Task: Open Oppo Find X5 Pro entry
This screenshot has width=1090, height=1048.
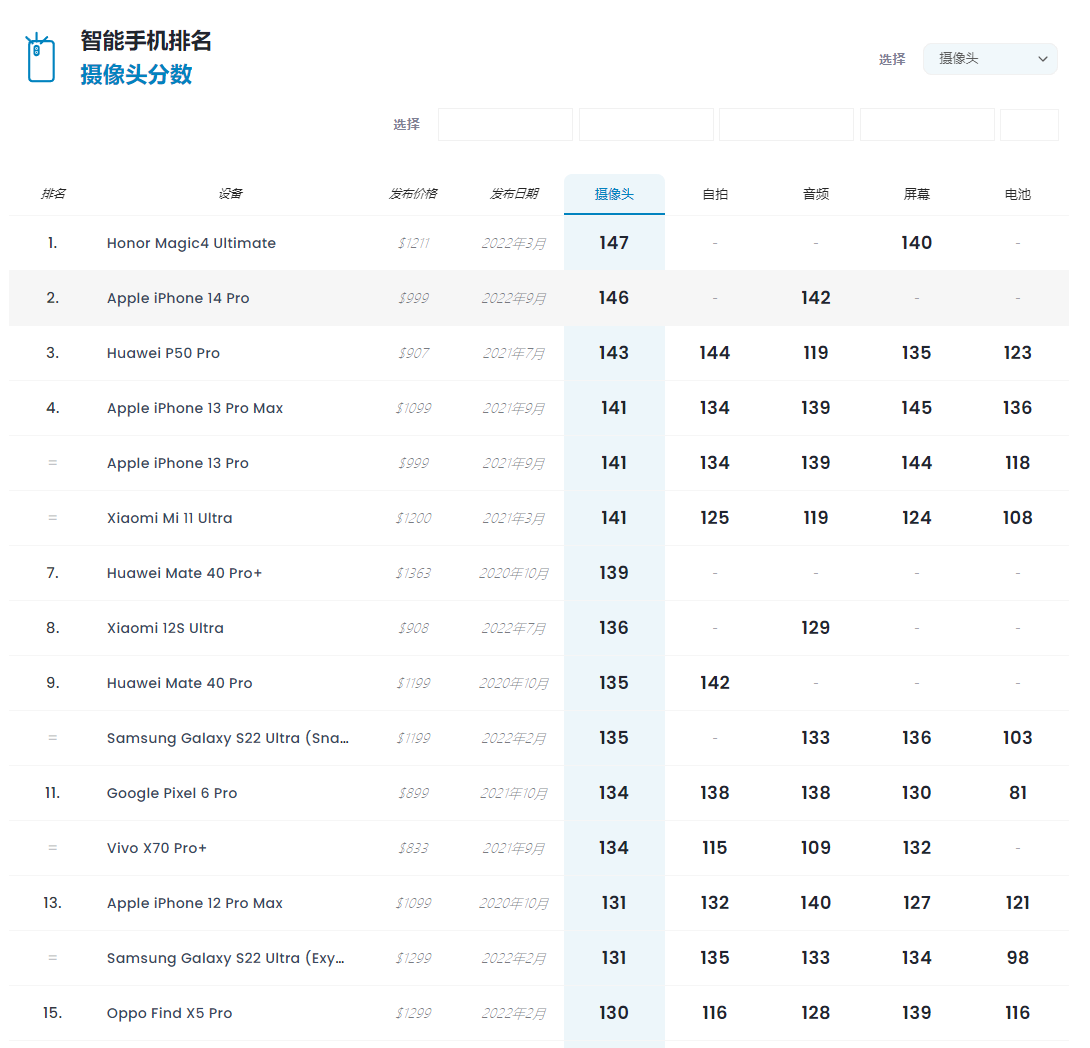Action: tap(170, 1013)
